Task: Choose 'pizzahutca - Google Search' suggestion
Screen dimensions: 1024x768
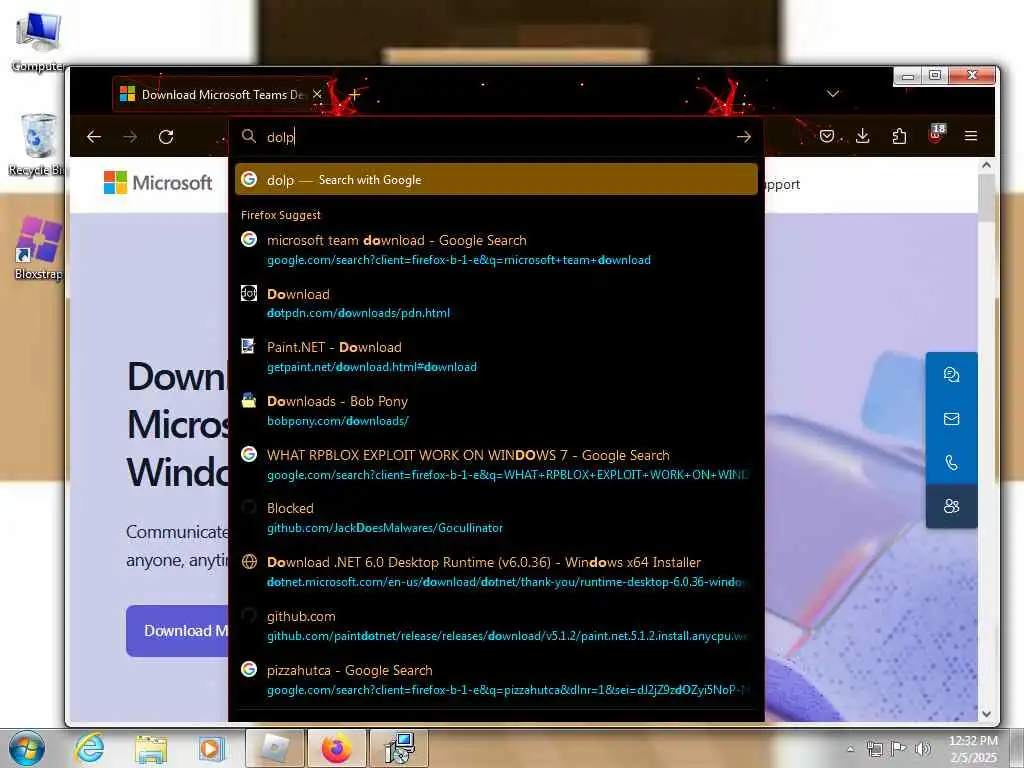Action: point(496,679)
